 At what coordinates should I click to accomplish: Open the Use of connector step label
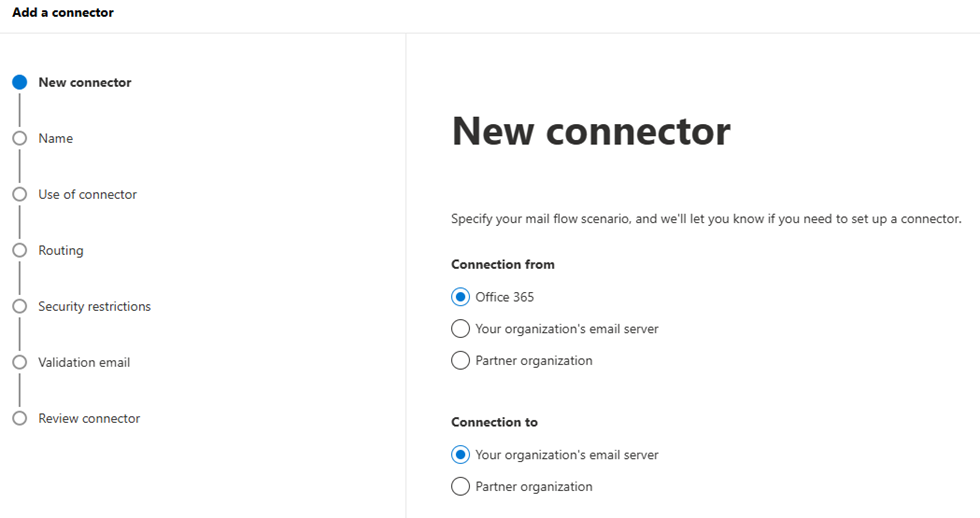coord(88,195)
